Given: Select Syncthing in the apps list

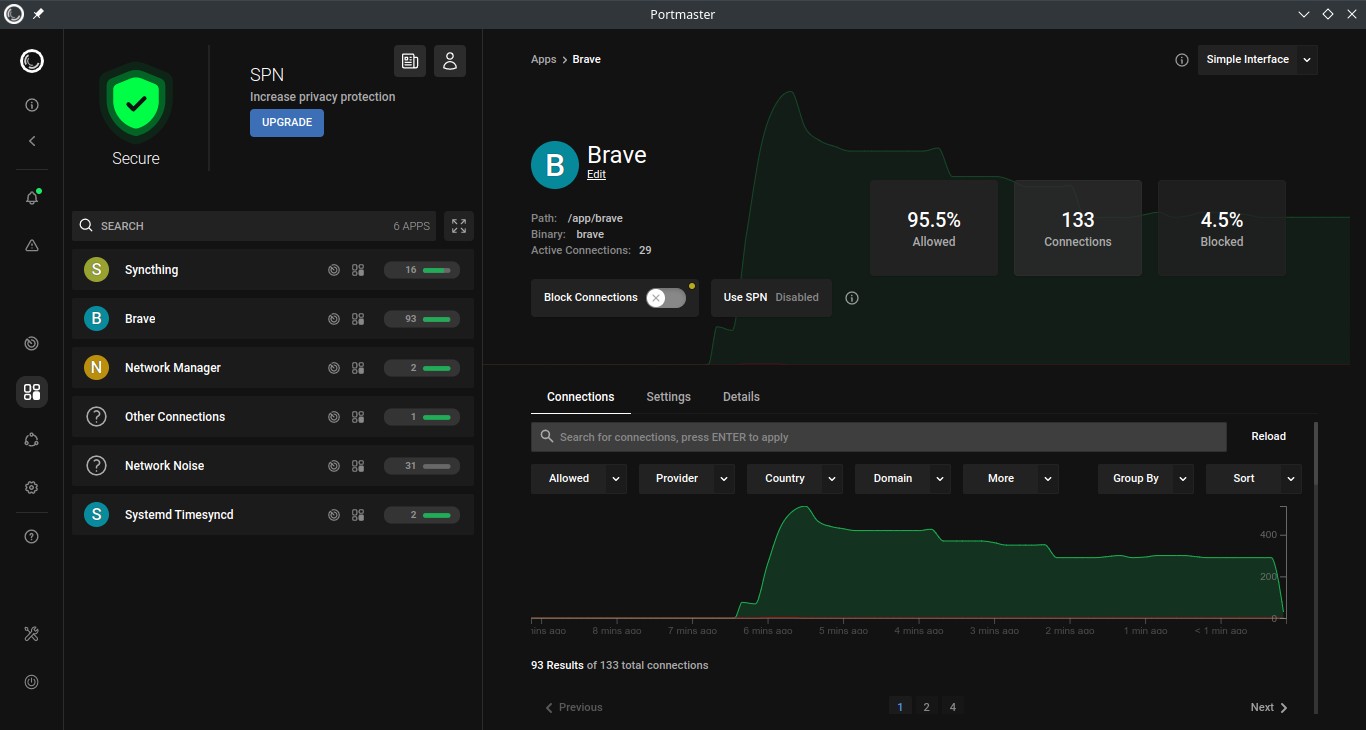Looking at the screenshot, I should pyautogui.click(x=273, y=270).
